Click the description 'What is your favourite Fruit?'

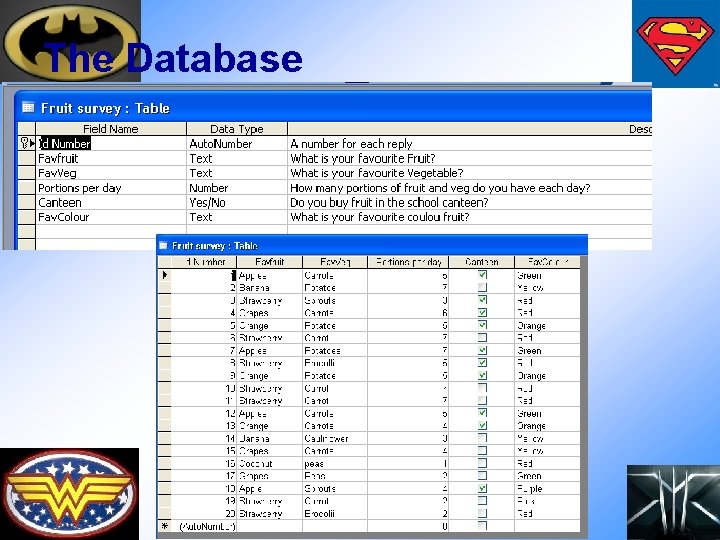[x=363, y=158]
